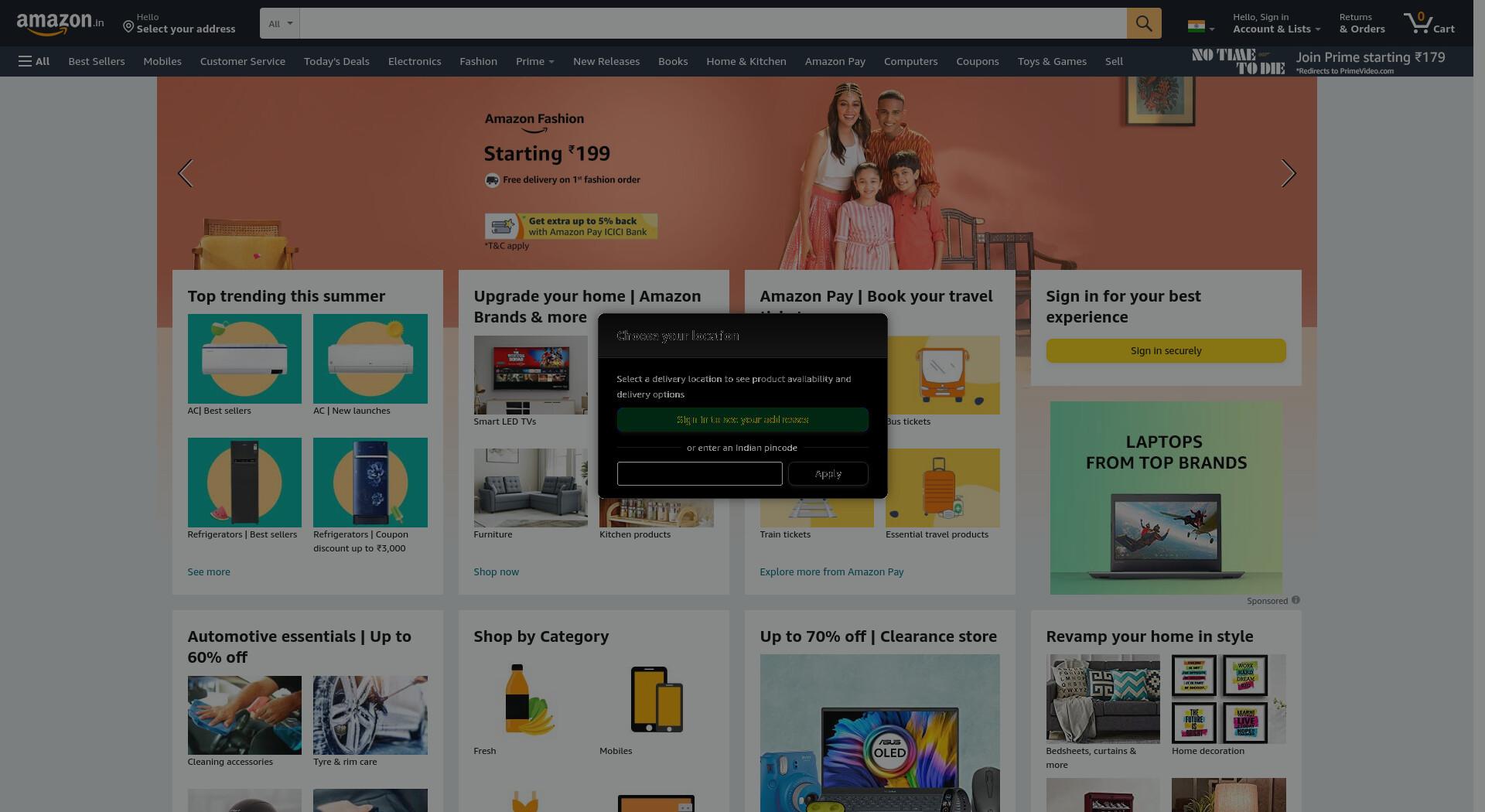
Task: Click location pin Select your address
Action: [x=179, y=23]
